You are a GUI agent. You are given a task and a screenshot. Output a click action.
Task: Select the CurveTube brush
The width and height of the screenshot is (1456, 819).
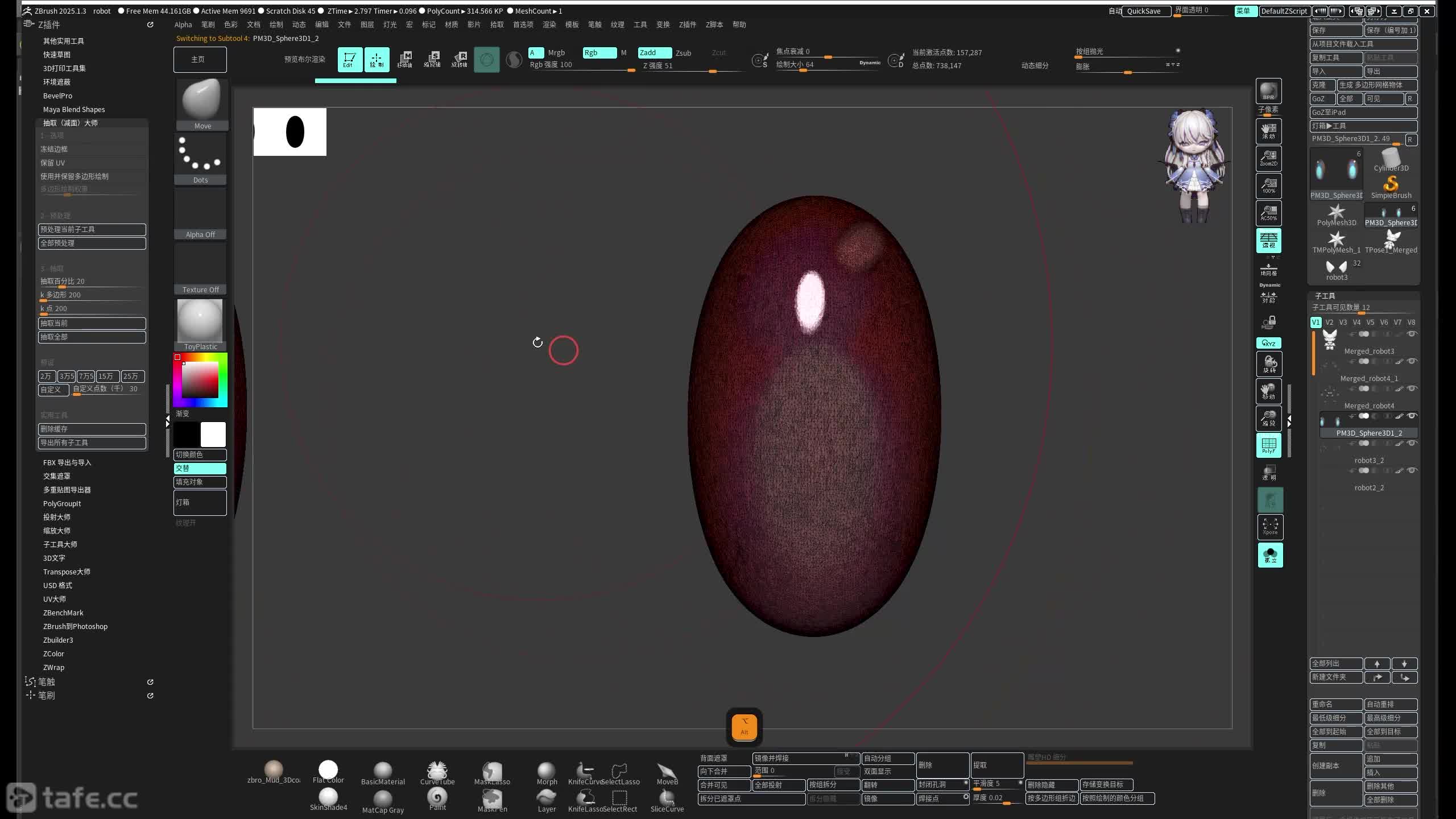coord(437,773)
